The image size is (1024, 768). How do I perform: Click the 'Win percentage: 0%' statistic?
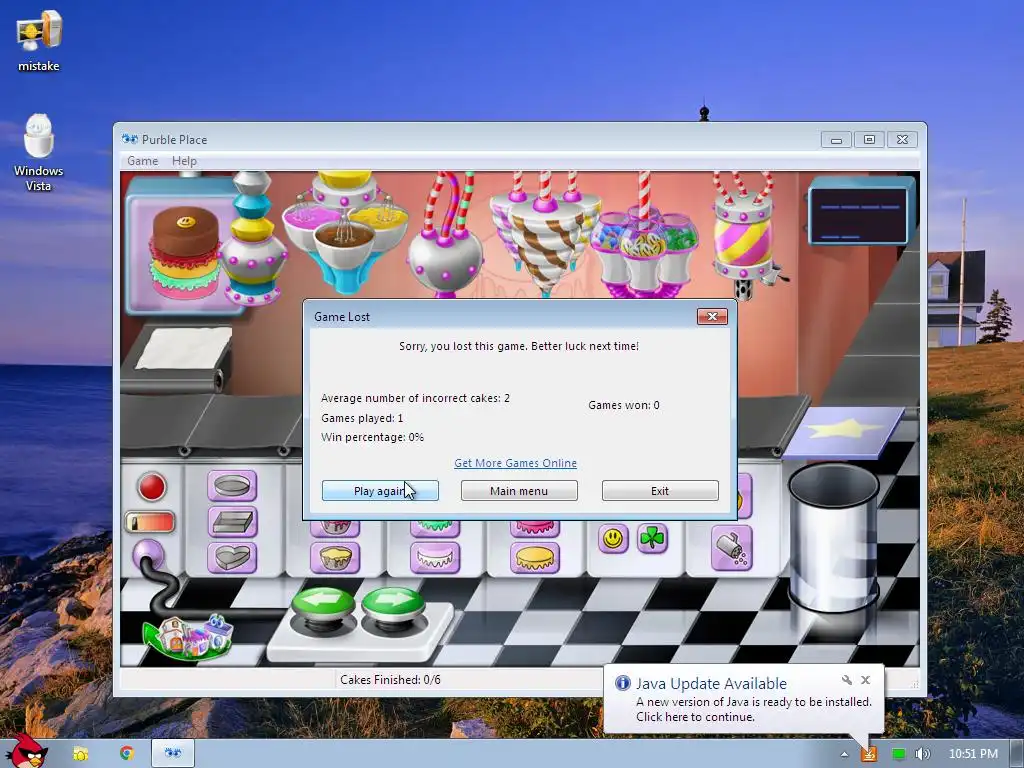[372, 438]
